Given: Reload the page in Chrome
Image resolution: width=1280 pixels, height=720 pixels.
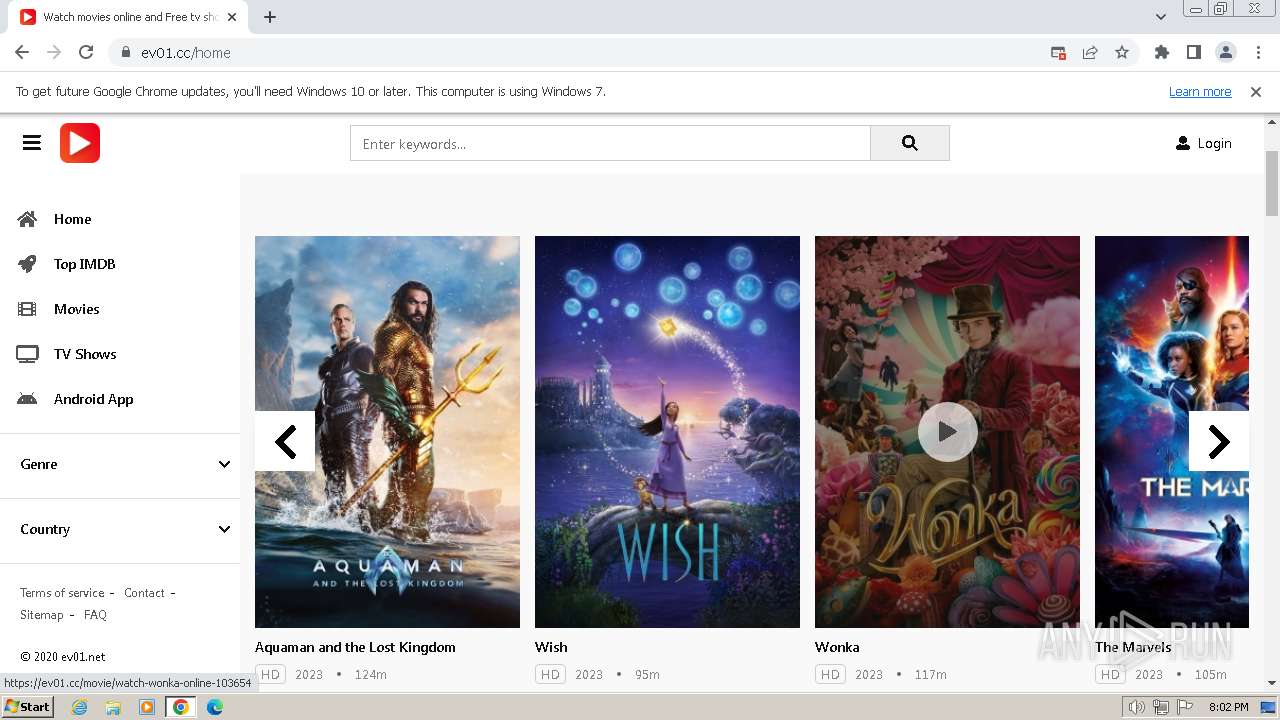Looking at the screenshot, I should 86,52.
